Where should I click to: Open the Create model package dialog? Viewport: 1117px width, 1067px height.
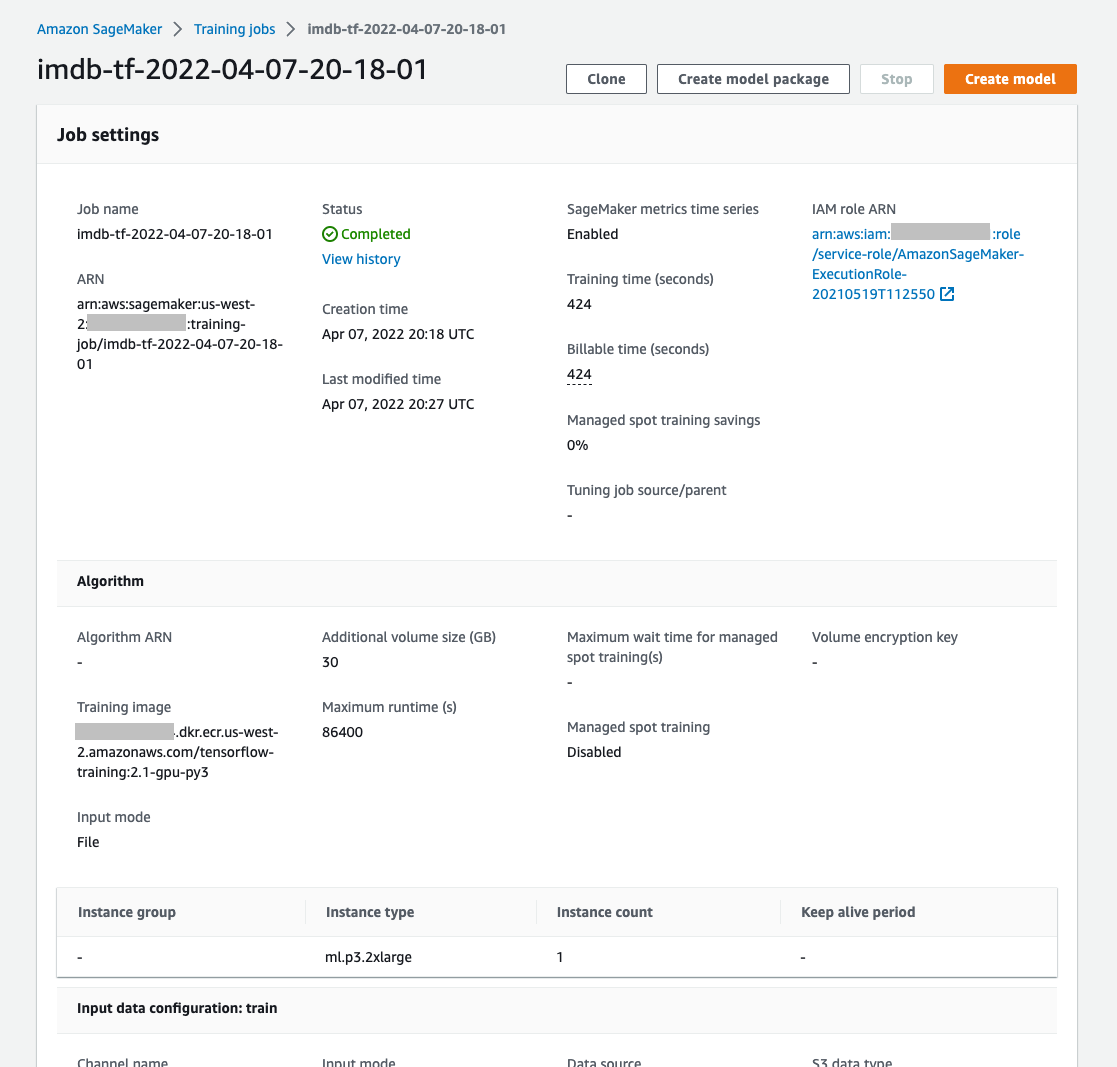(x=753, y=78)
